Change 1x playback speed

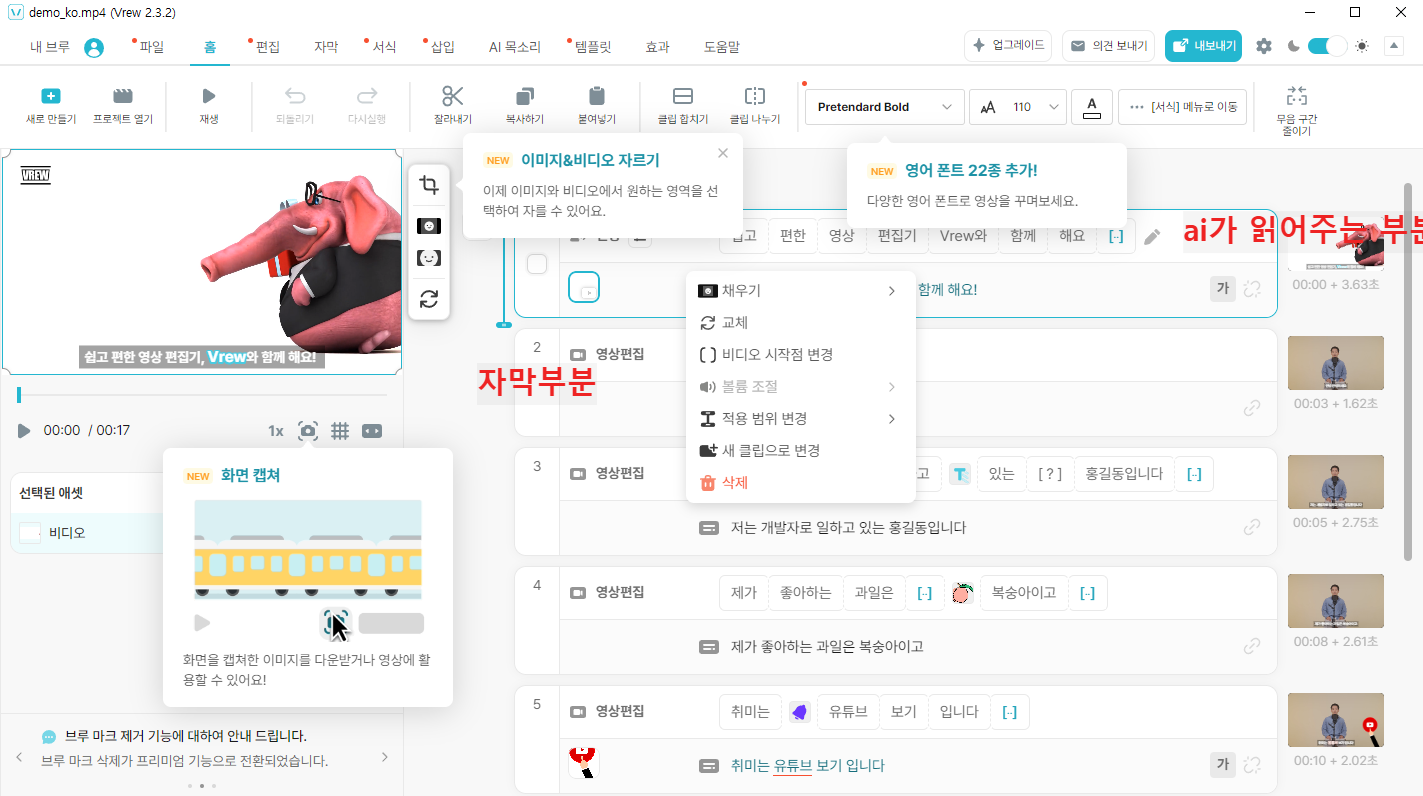click(276, 431)
